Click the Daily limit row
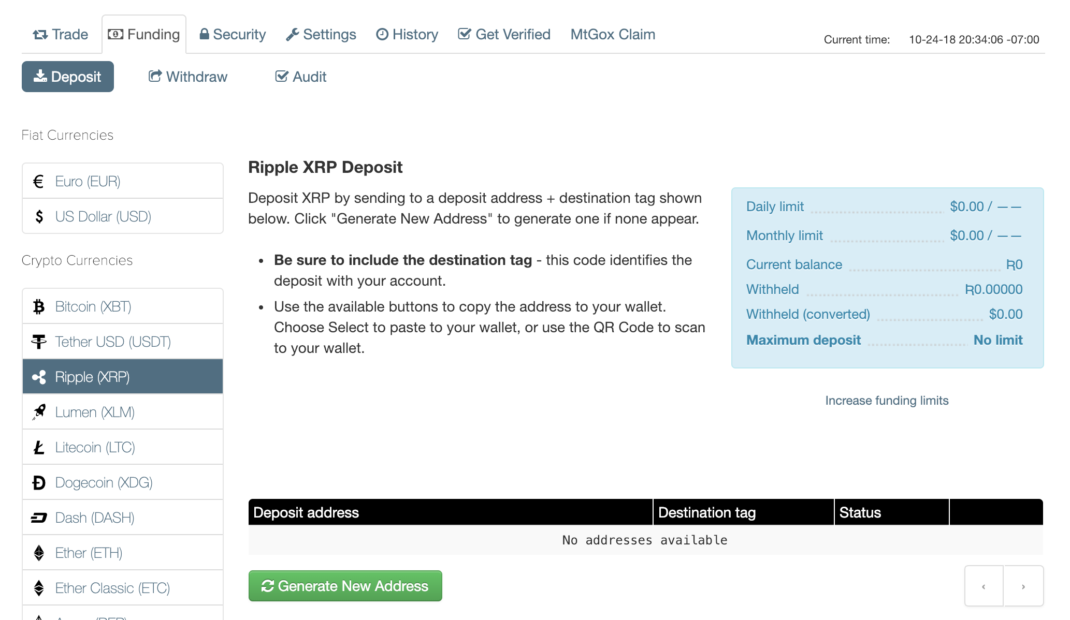This screenshot has width=1070, height=620. tap(884, 206)
